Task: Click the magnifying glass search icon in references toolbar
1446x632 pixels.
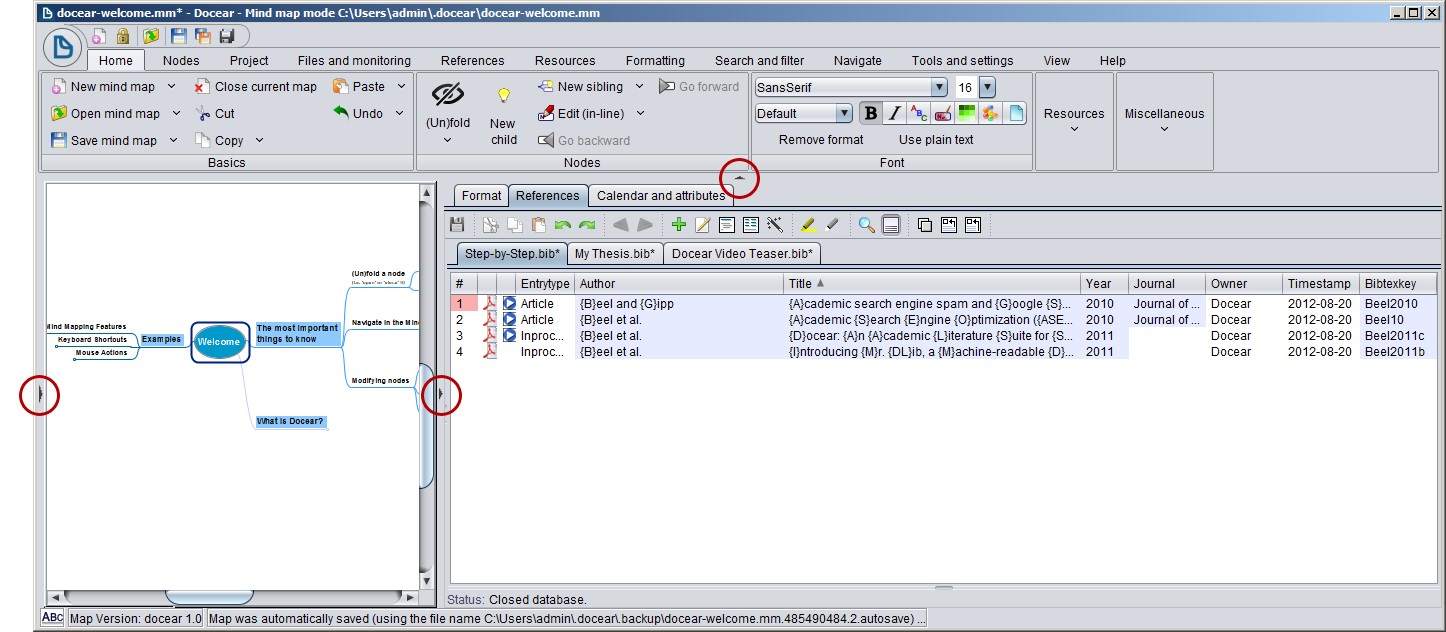Action: 866,225
